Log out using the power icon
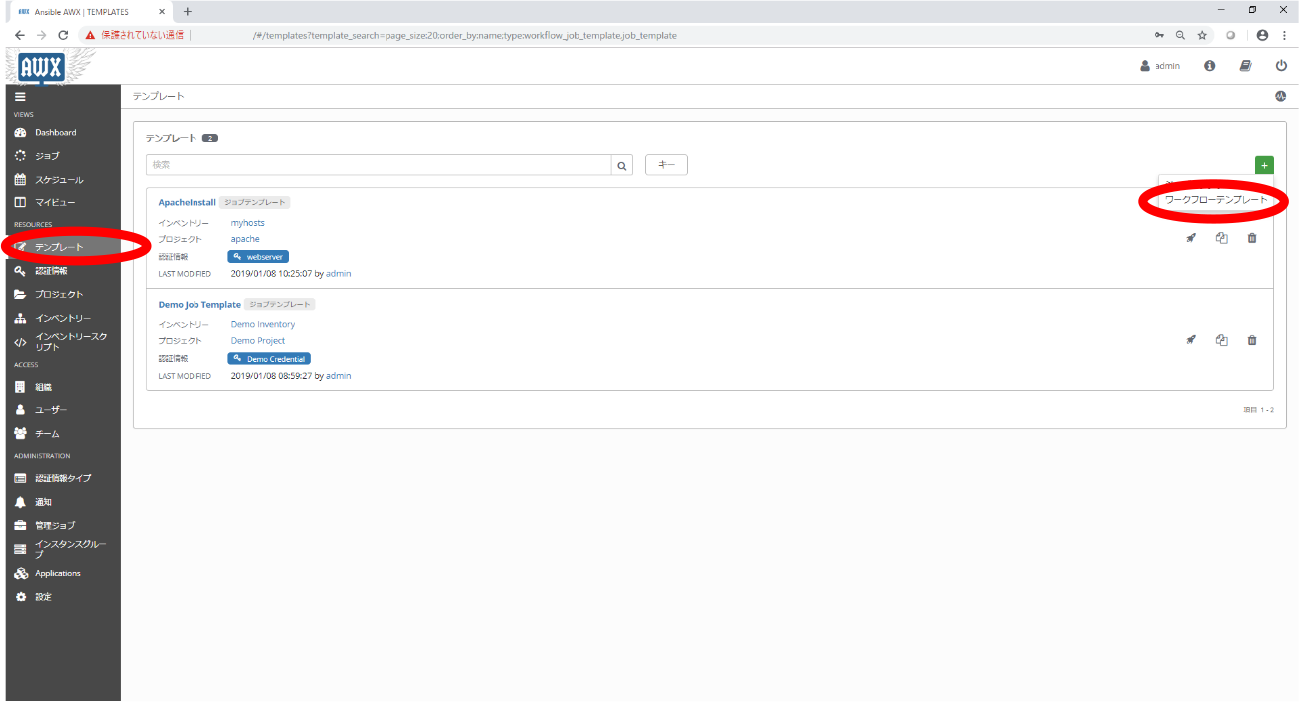 [x=1281, y=66]
